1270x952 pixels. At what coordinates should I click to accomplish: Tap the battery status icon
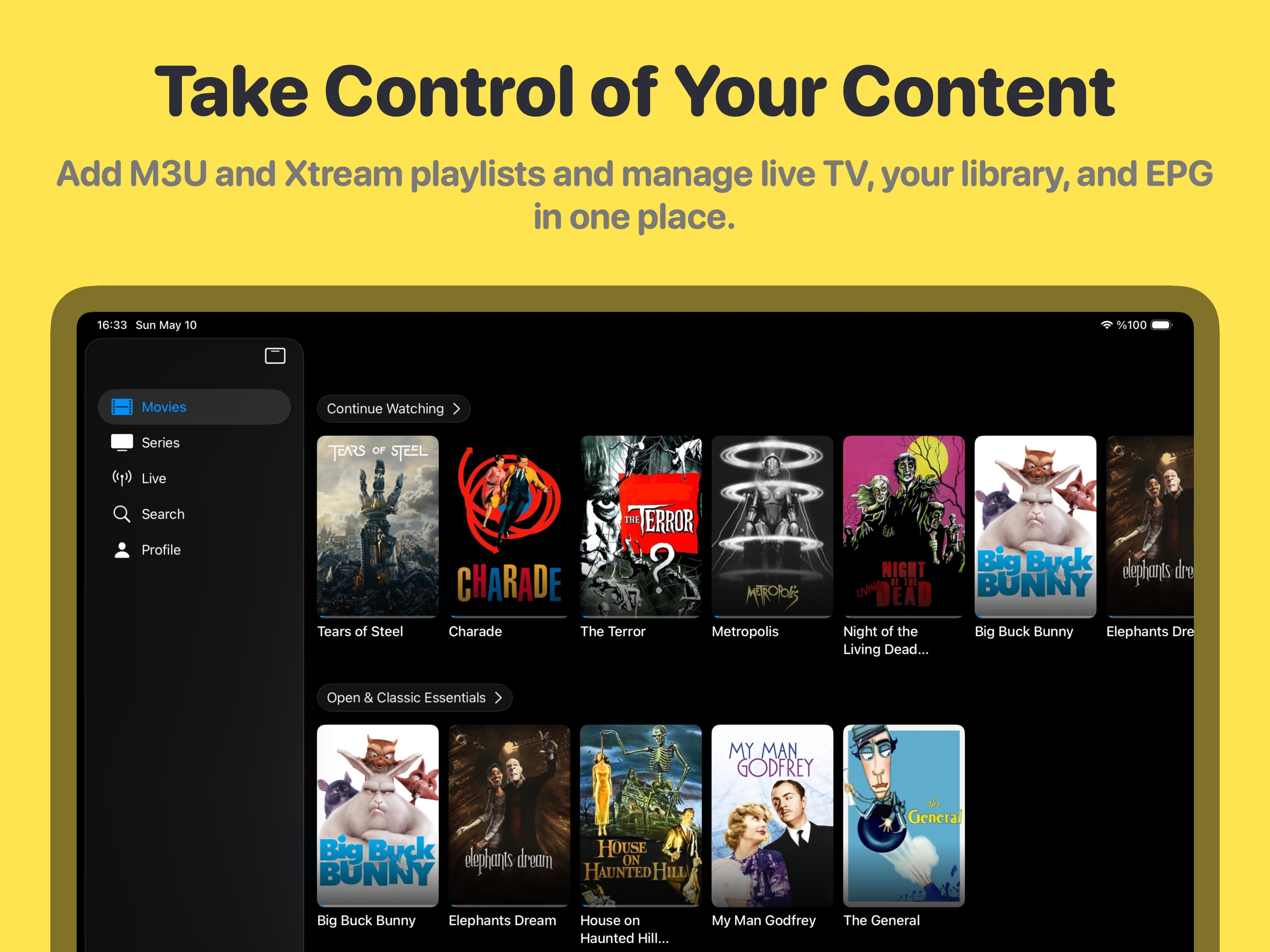[x=1162, y=325]
